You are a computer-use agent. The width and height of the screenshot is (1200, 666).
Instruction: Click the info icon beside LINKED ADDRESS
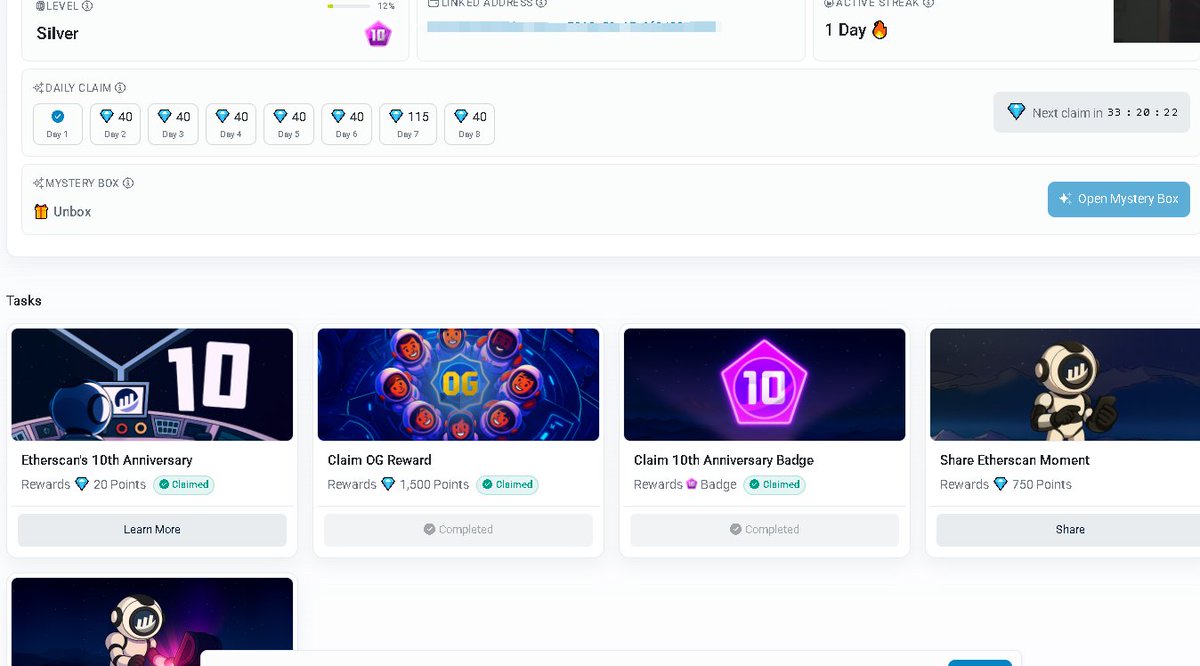(541, 4)
